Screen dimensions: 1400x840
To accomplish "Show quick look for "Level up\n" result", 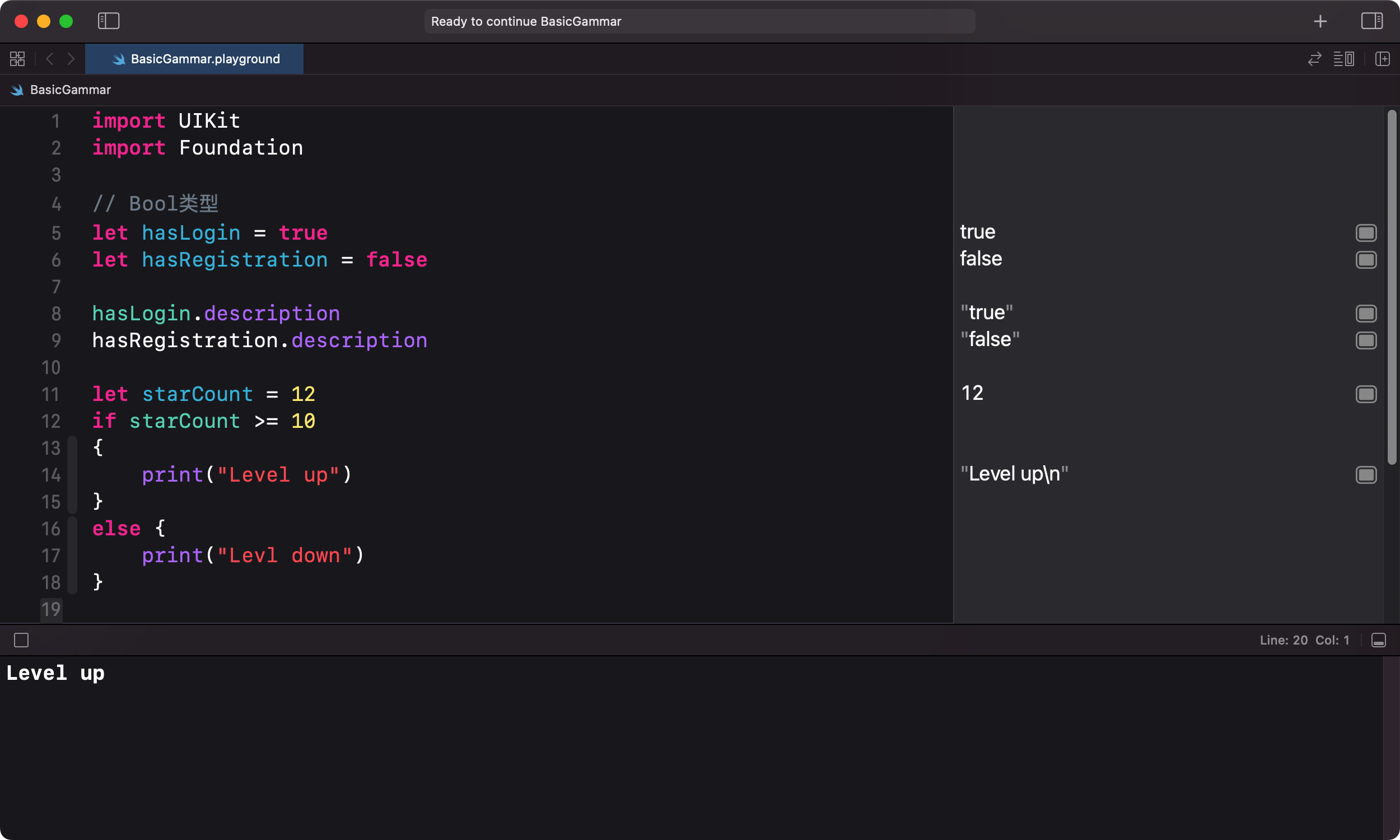I will [1366, 475].
